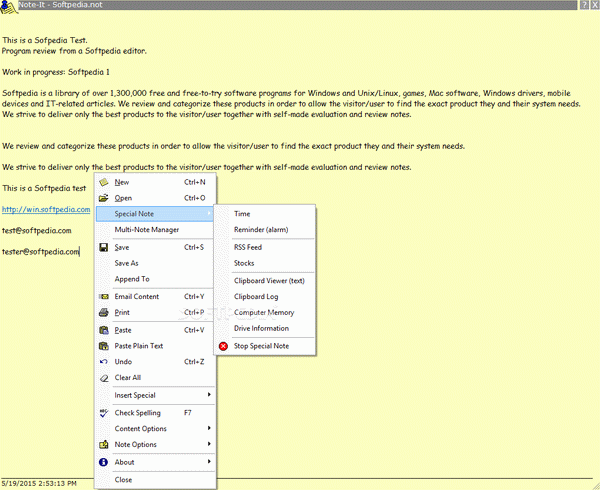Open the http://win.softpedia.com link
Image resolution: width=600 pixels, height=490 pixels.
point(46,209)
